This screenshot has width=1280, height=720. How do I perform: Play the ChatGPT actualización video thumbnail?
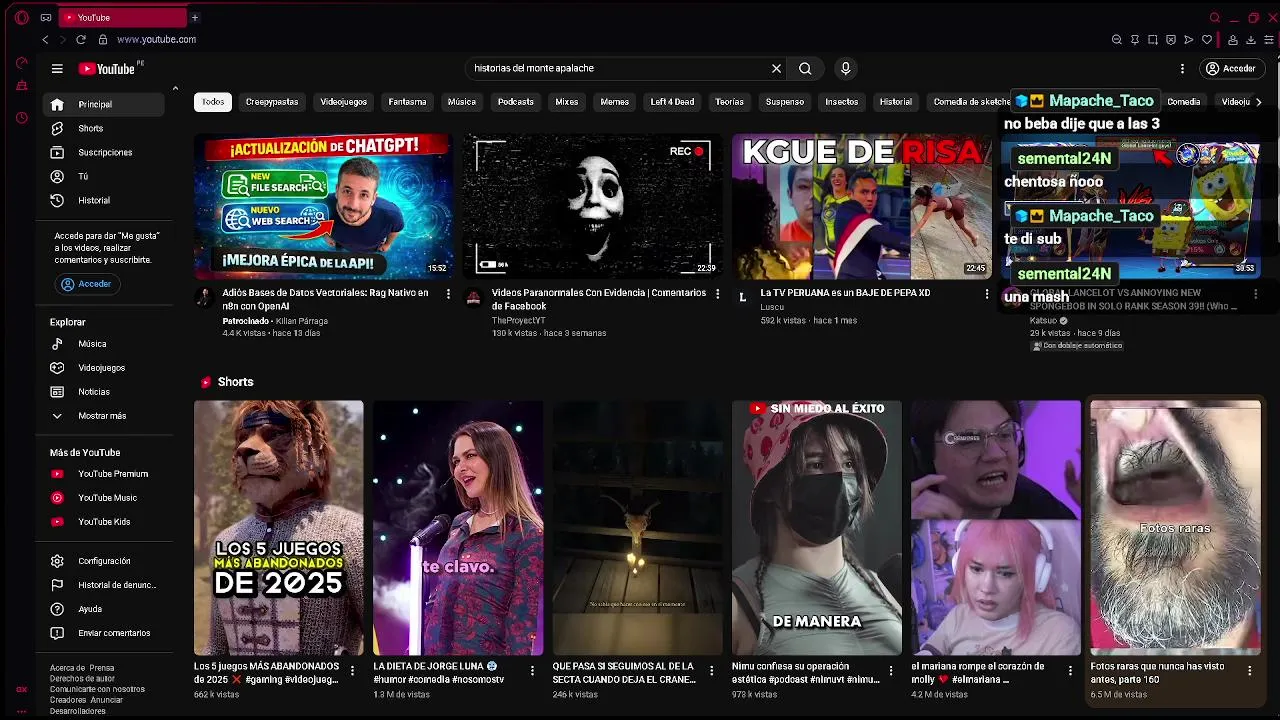click(323, 206)
